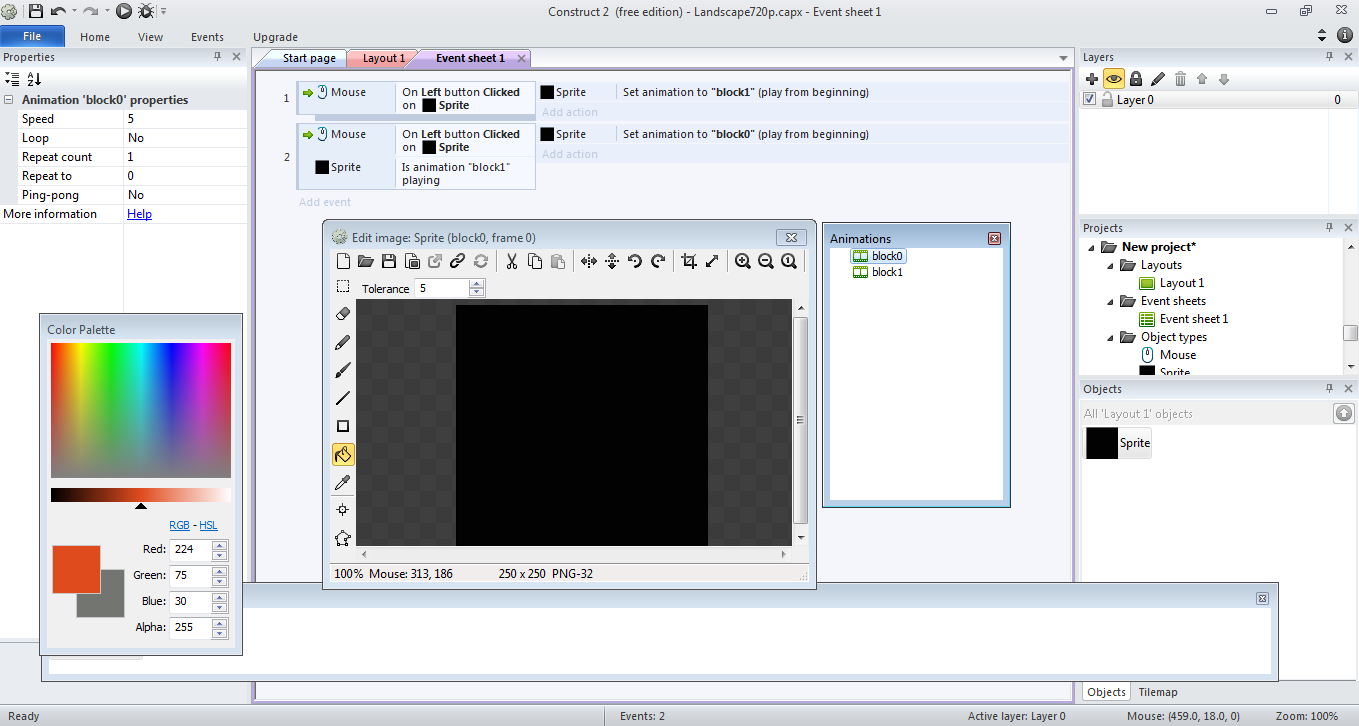
Task: Select the orange primary color swatch
Action: tap(76, 569)
